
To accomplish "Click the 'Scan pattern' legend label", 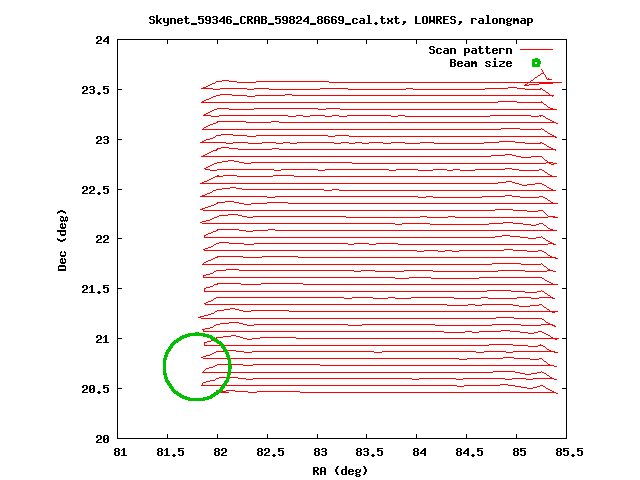I will click(470, 50).
